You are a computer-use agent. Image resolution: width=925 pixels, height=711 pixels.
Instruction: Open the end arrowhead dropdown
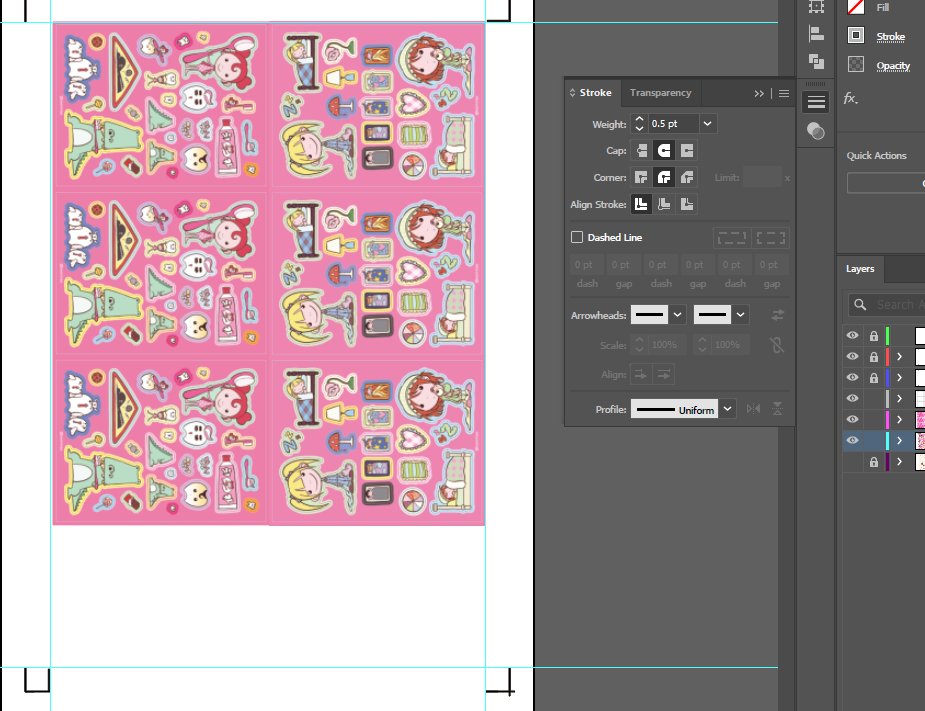(740, 315)
